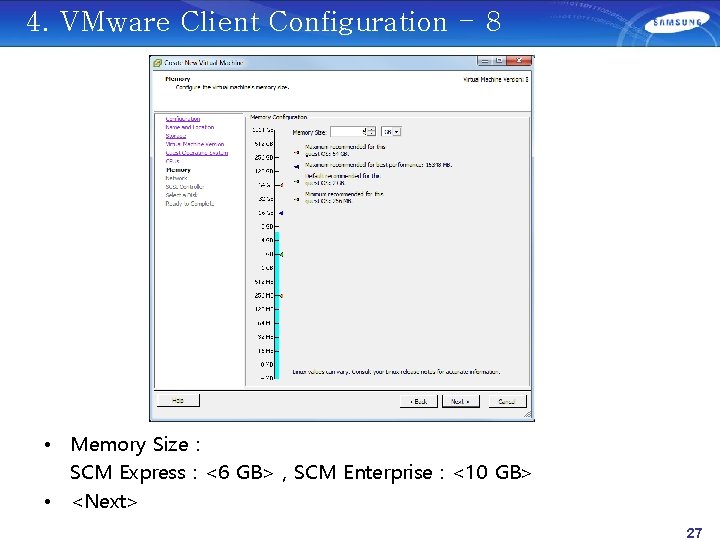This screenshot has width=720, height=540.
Task: Click the minimum recommended legend arrow icon
Action: (296, 199)
